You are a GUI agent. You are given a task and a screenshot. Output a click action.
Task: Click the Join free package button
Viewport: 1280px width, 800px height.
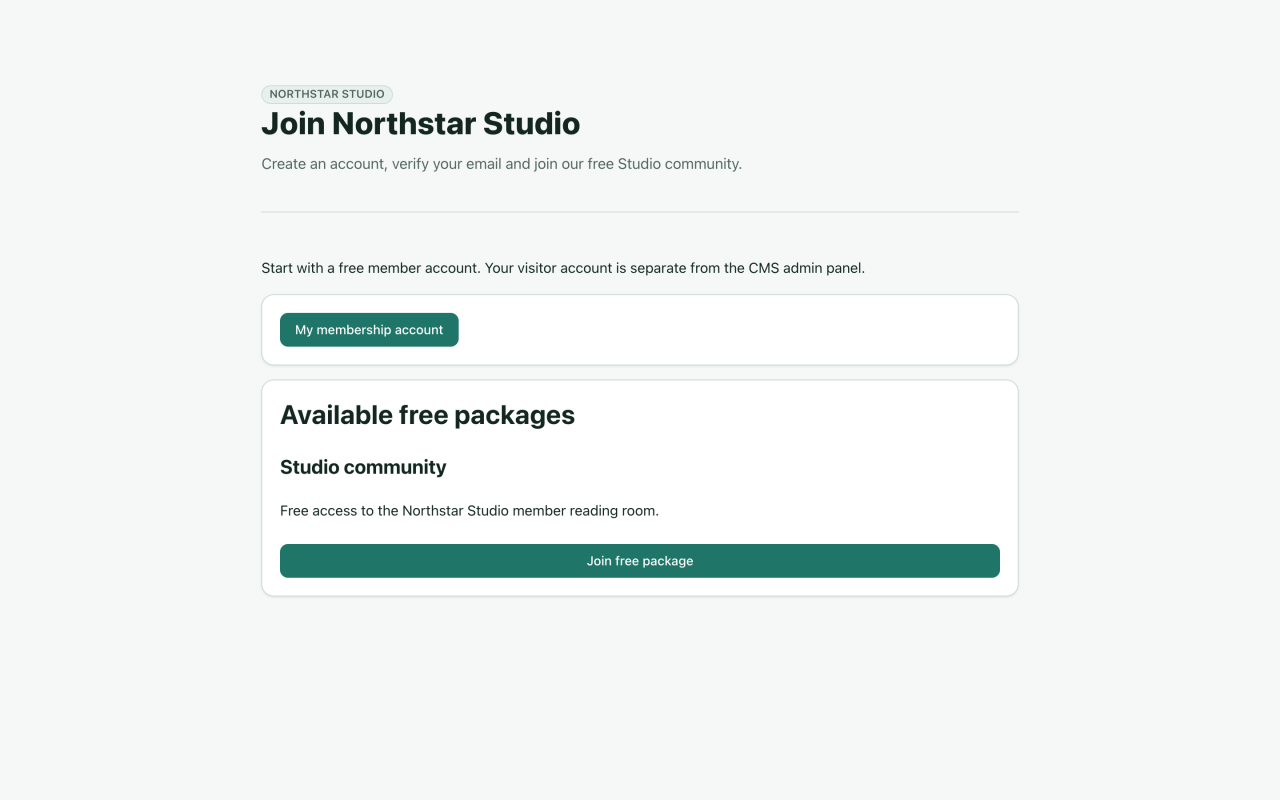tap(640, 561)
